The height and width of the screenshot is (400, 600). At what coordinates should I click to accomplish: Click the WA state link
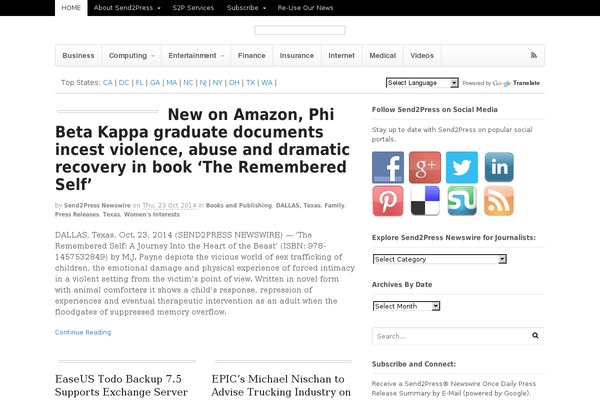point(267,83)
